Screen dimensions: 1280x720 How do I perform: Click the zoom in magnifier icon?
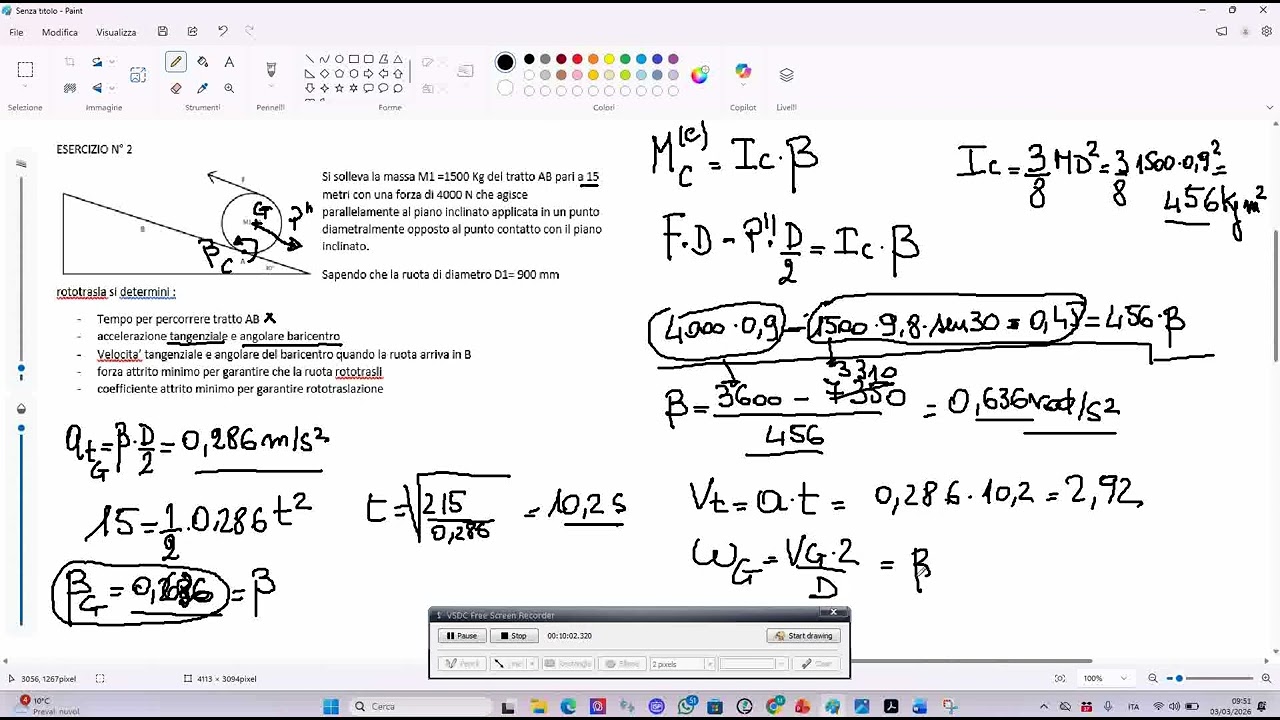point(1267,678)
